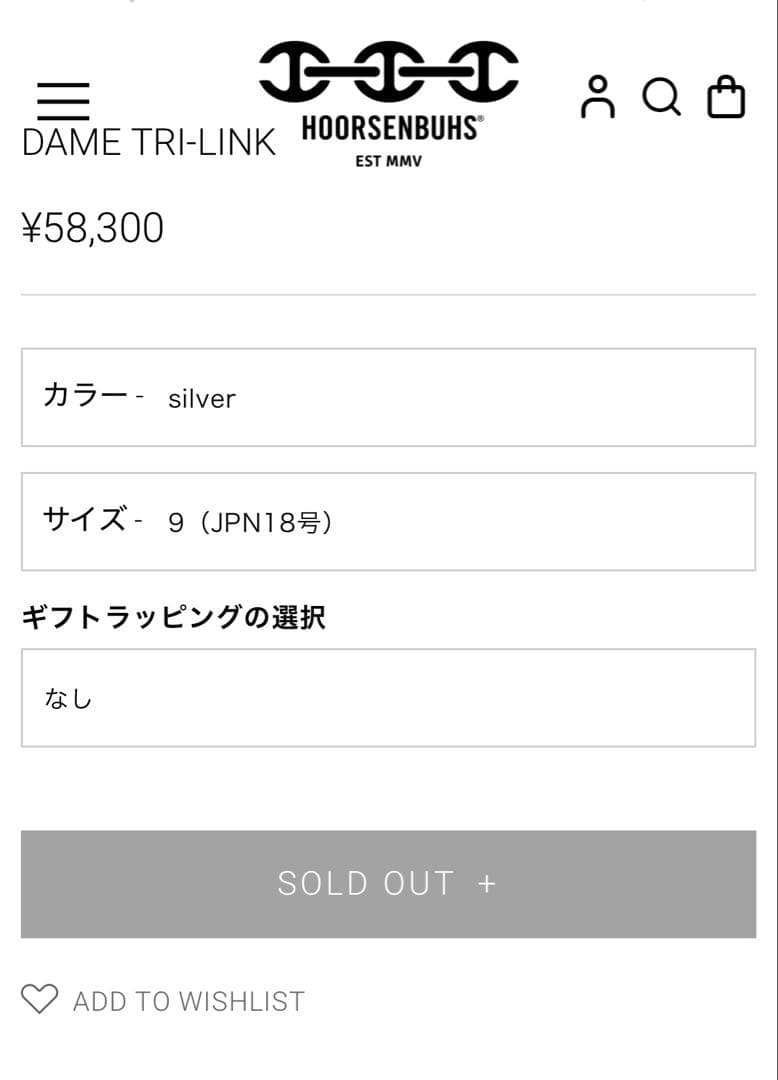
Task: Click the ADD TO WISHLIST link
Action: tap(188, 1001)
